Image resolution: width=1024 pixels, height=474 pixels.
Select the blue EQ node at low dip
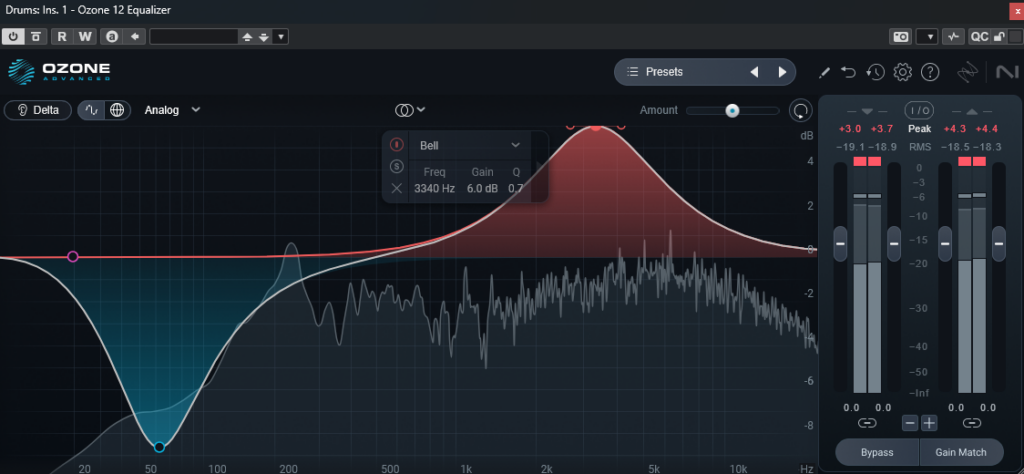click(159, 447)
